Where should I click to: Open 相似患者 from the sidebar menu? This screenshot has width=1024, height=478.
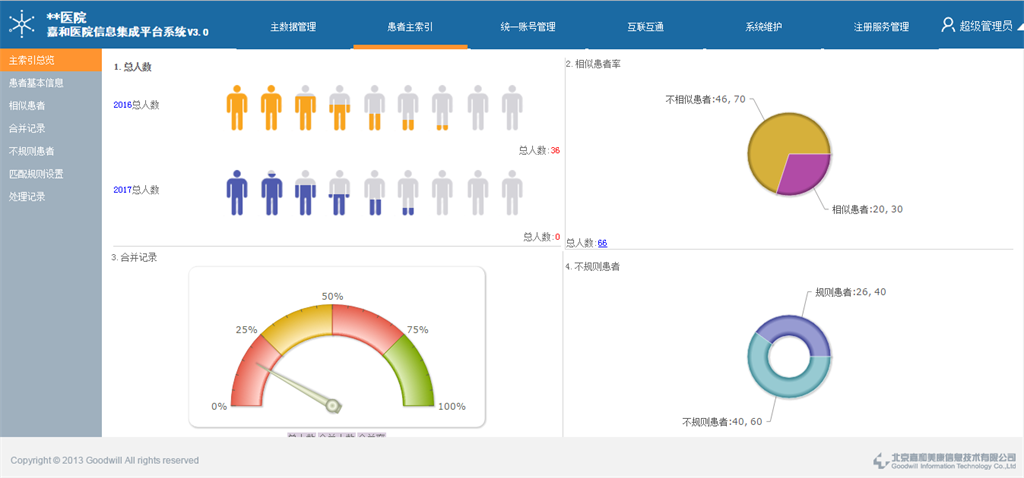click(27, 106)
